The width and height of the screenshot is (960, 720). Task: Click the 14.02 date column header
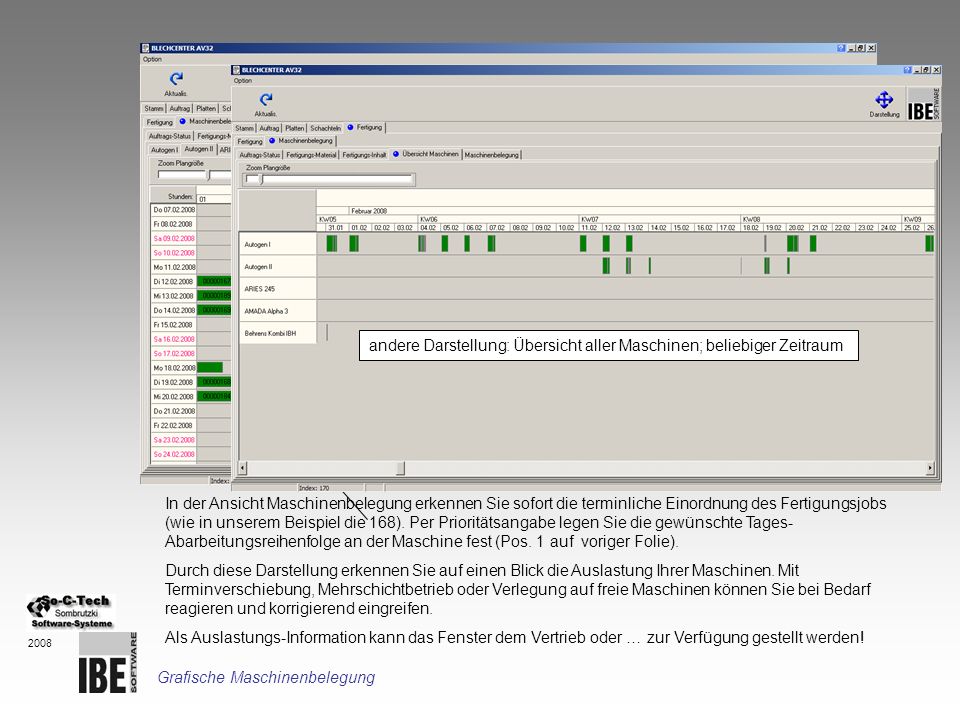point(659,228)
